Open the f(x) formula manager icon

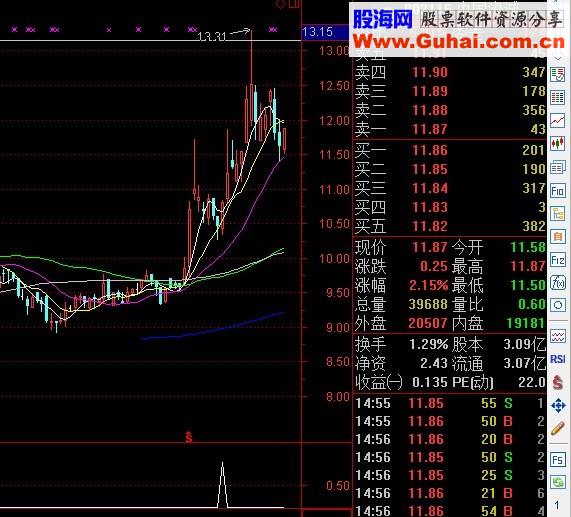558,283
